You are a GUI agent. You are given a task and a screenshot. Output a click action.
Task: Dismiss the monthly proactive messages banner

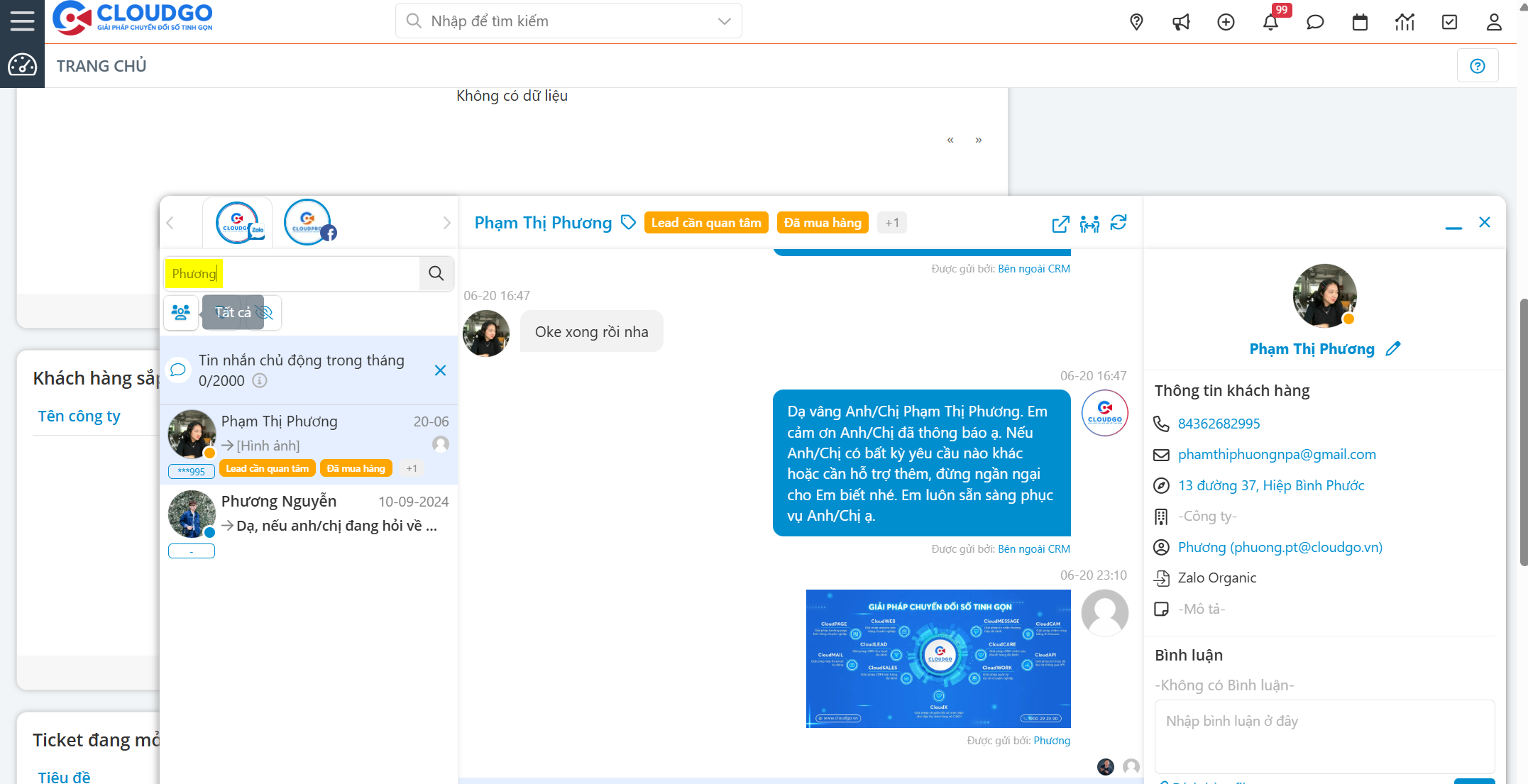440,370
